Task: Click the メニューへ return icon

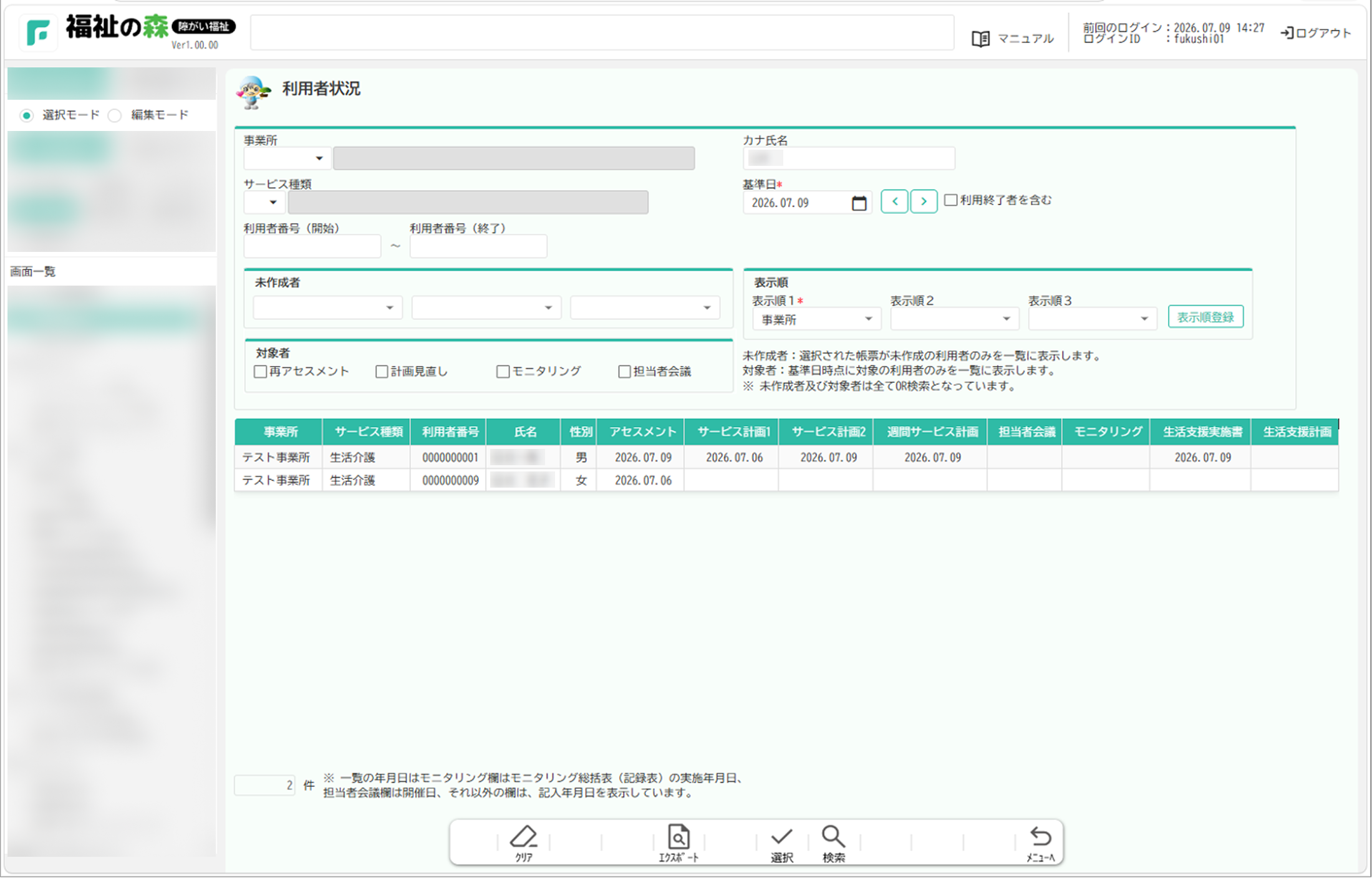Action: point(1040,836)
